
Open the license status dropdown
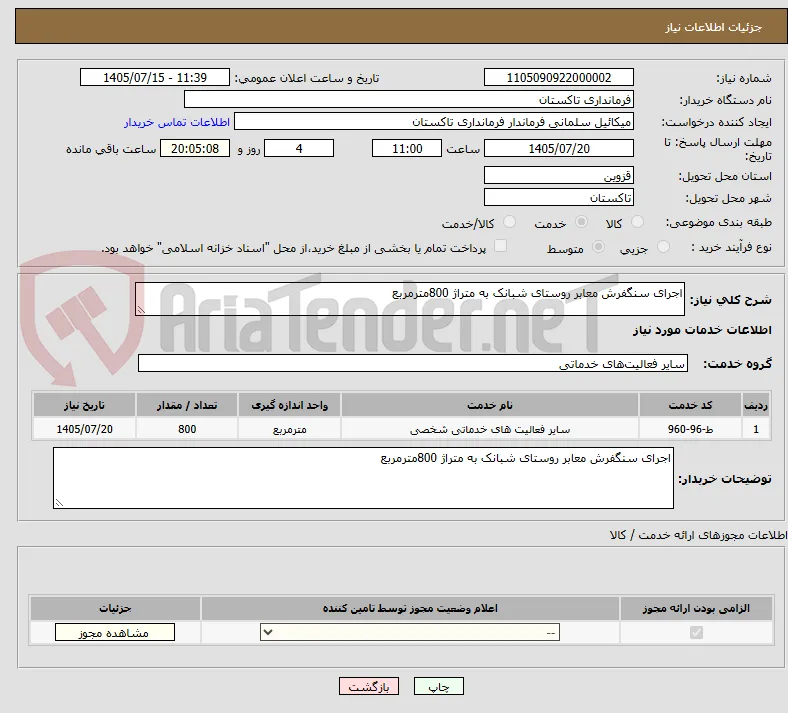(410, 632)
